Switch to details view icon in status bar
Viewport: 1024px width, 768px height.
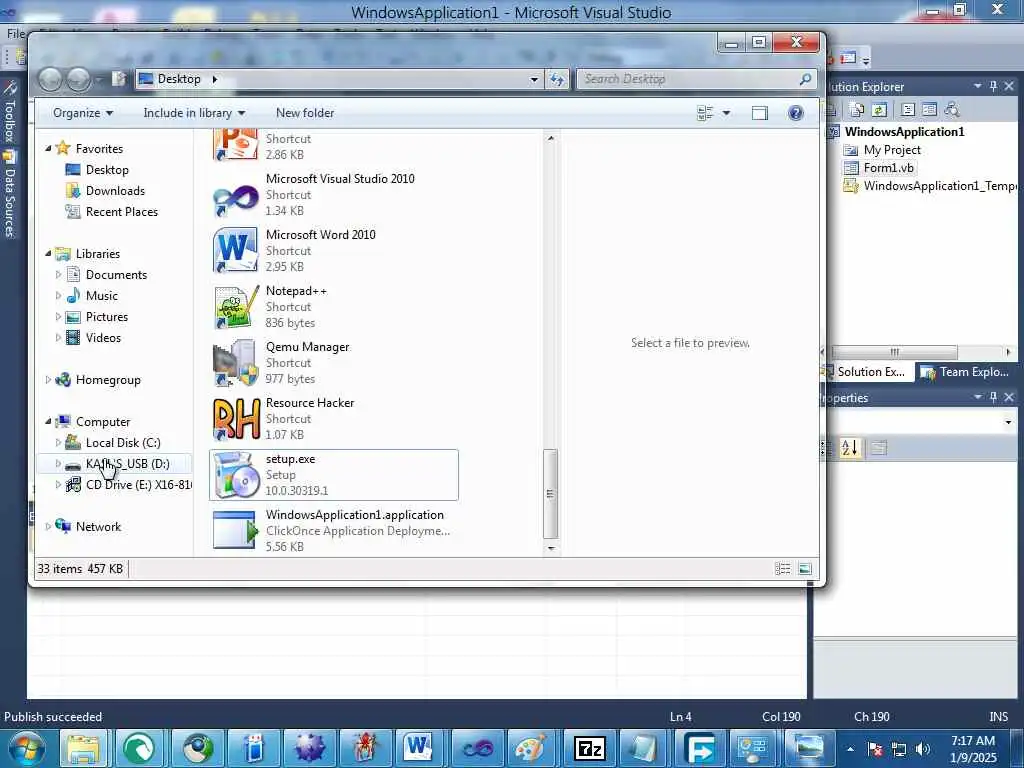point(782,569)
